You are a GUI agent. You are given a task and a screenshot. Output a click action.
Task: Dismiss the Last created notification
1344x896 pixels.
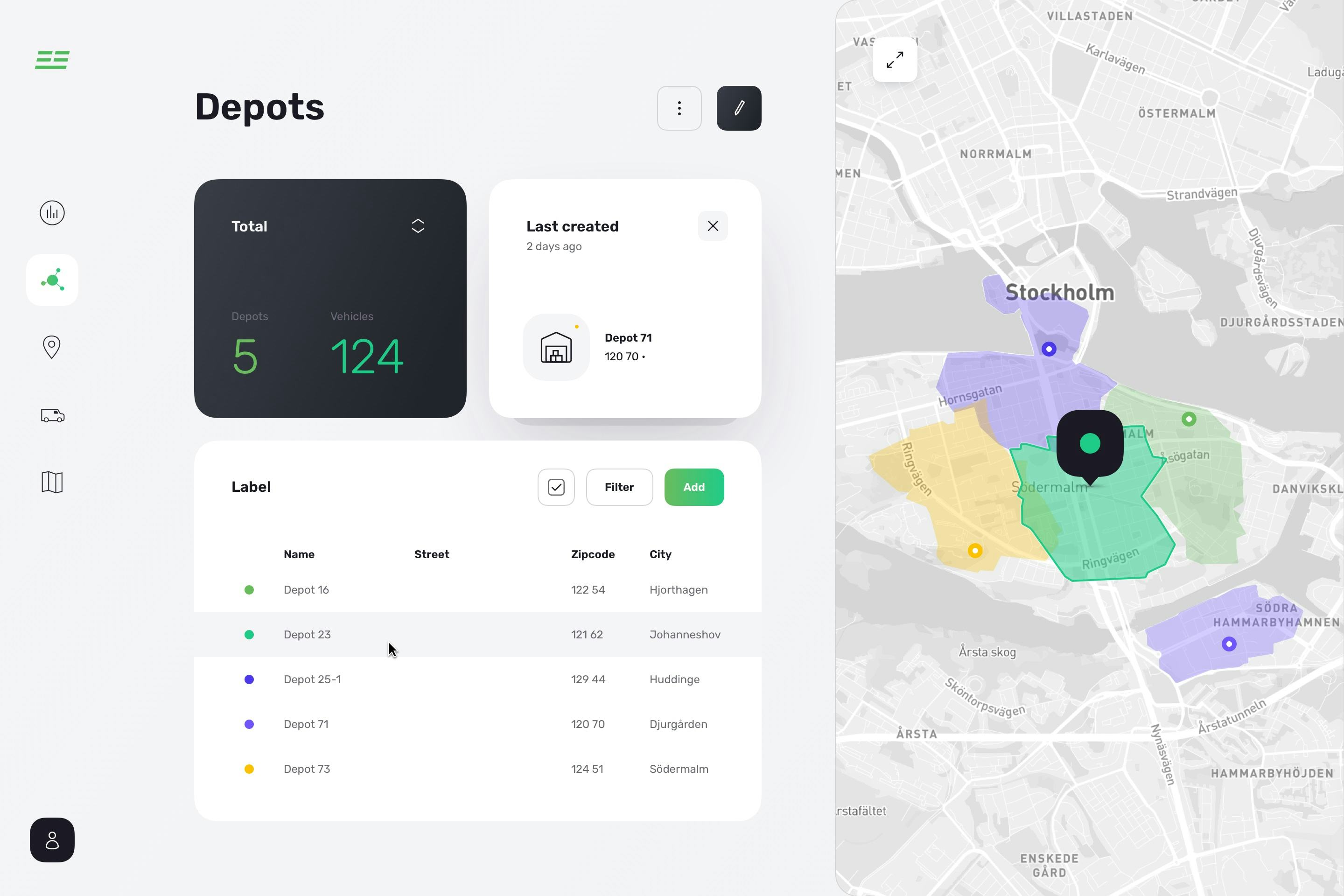(713, 226)
